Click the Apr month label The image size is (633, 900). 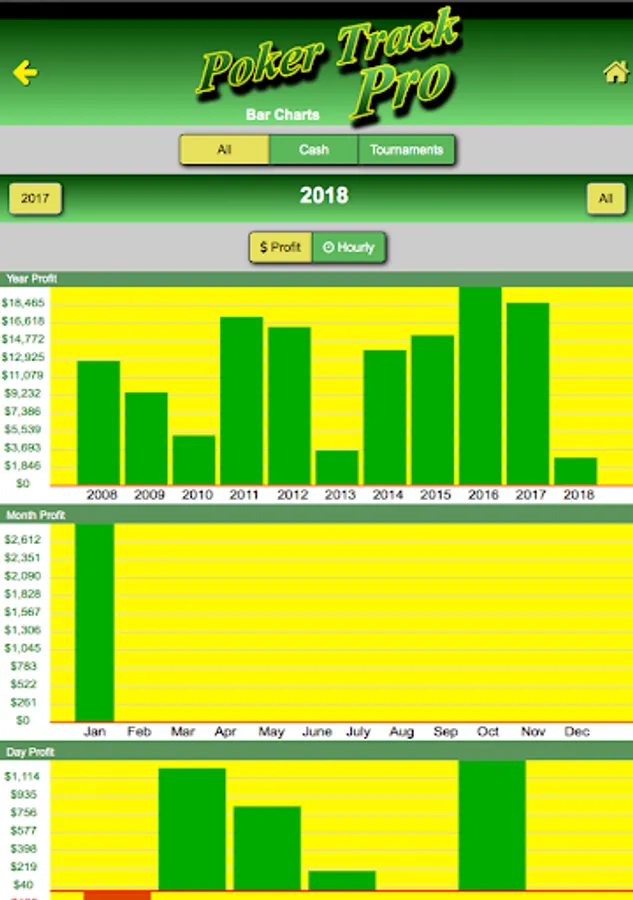click(x=226, y=732)
